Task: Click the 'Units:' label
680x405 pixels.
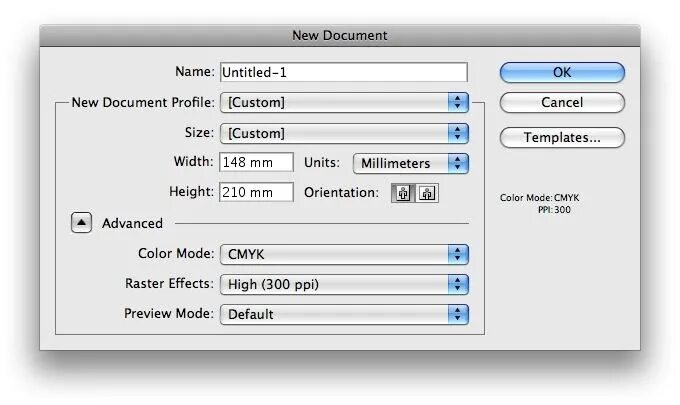Action: pyautogui.click(x=322, y=163)
